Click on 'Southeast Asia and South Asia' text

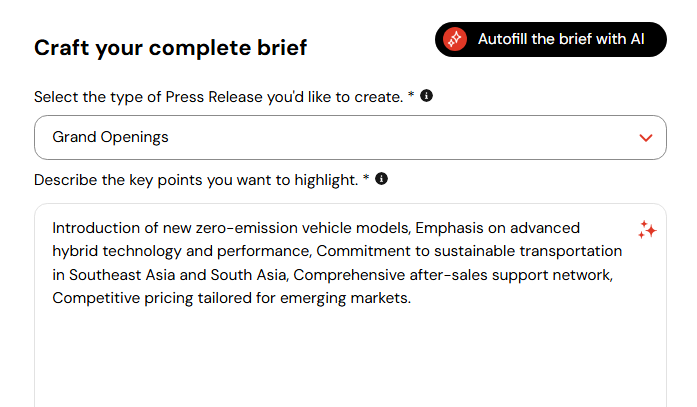pos(179,275)
